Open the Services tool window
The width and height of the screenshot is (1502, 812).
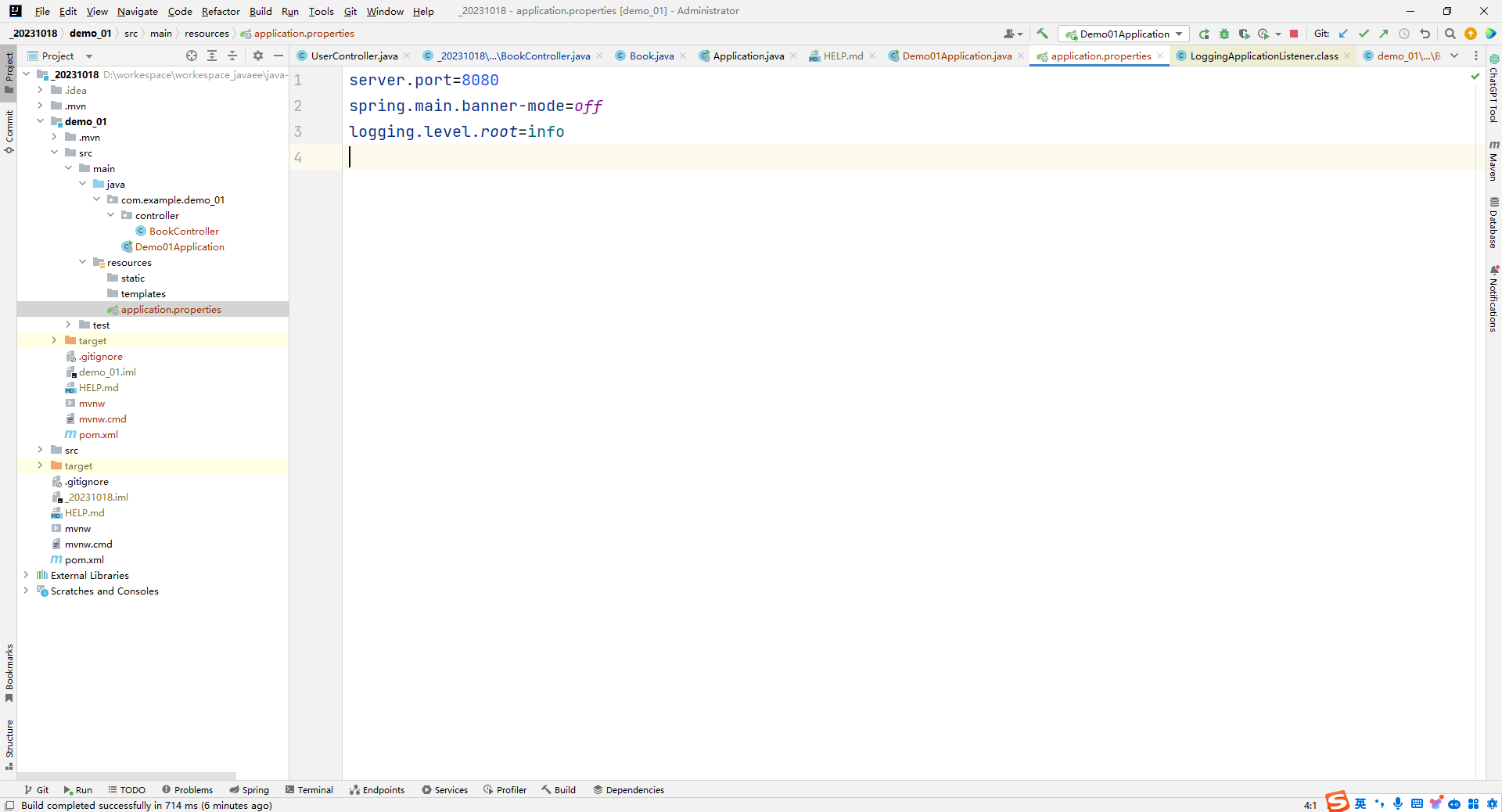pyautogui.click(x=445, y=790)
